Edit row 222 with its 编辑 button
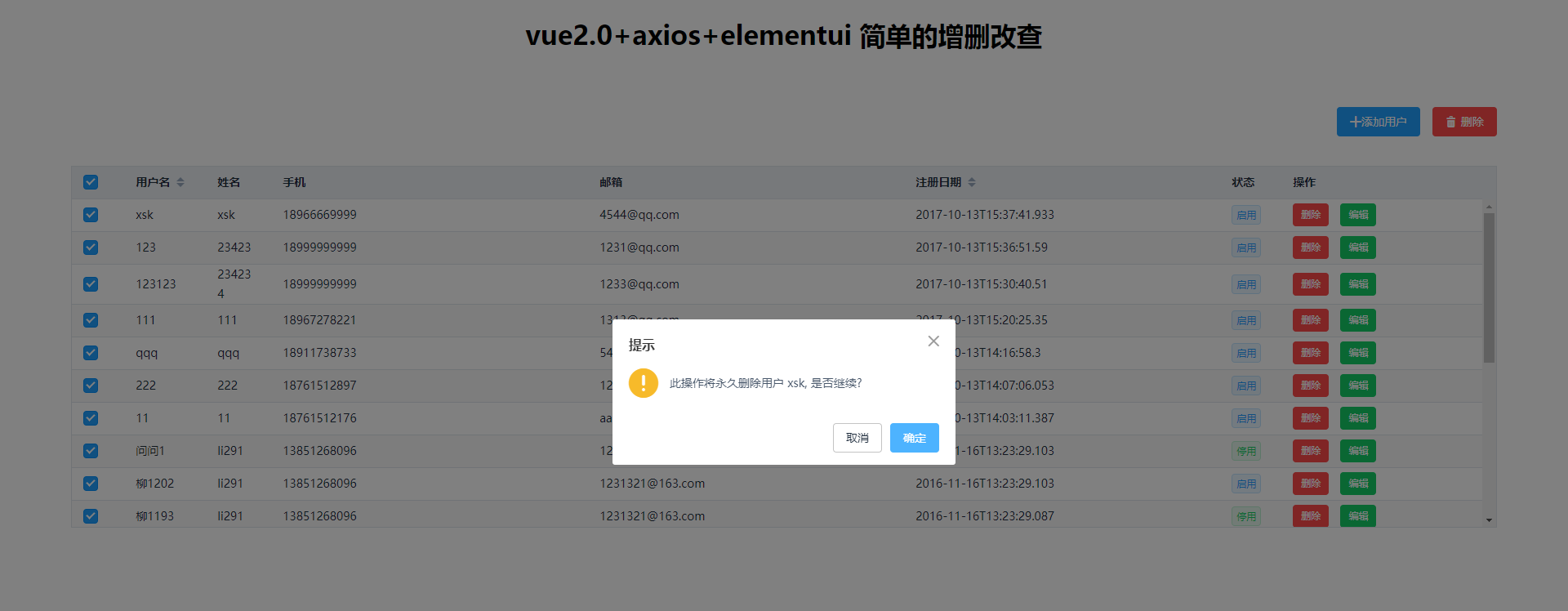The width and height of the screenshot is (1568, 611). [1358, 386]
